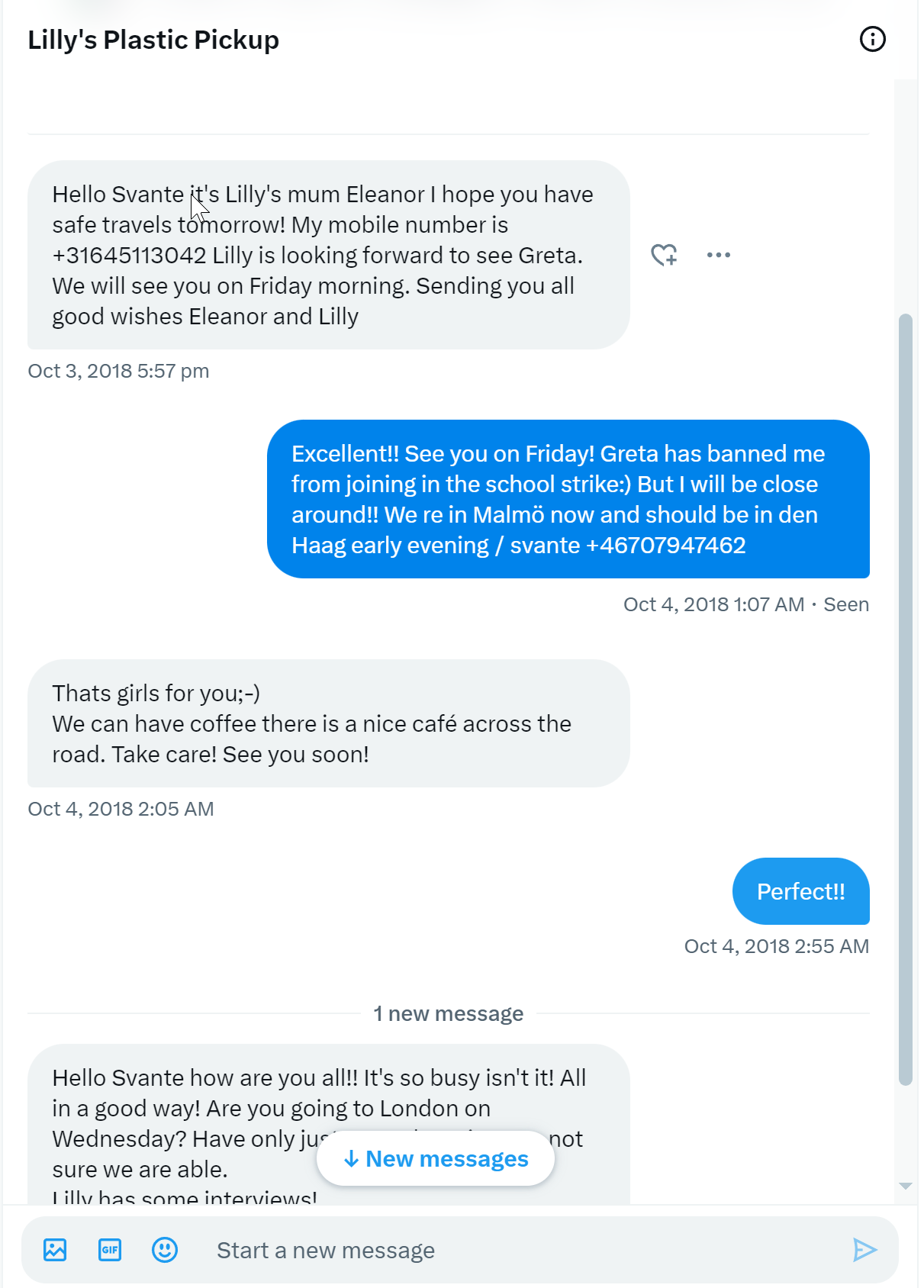Open the GIF picker

(110, 1250)
